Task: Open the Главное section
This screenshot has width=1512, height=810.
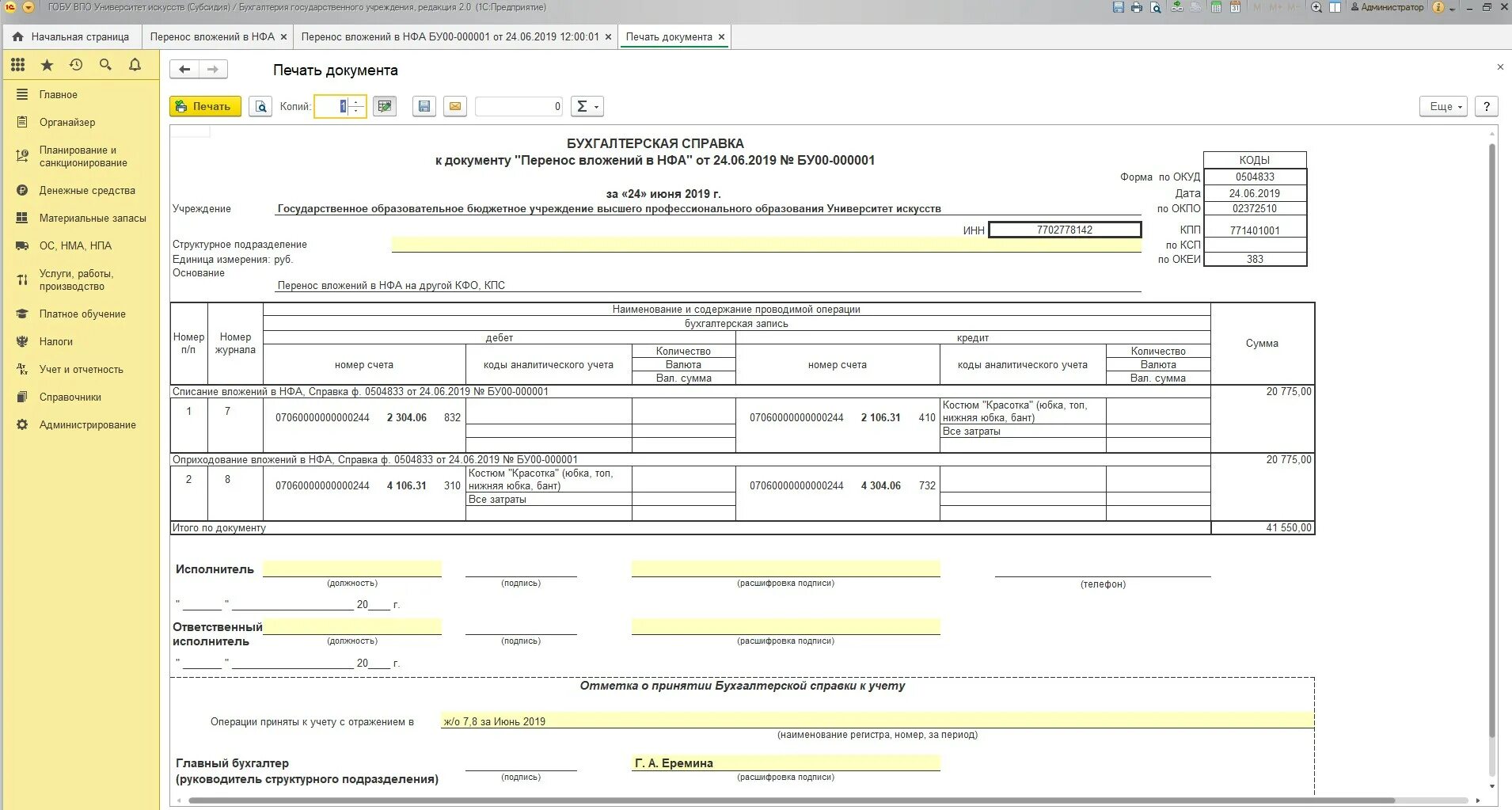Action: click(x=81, y=94)
